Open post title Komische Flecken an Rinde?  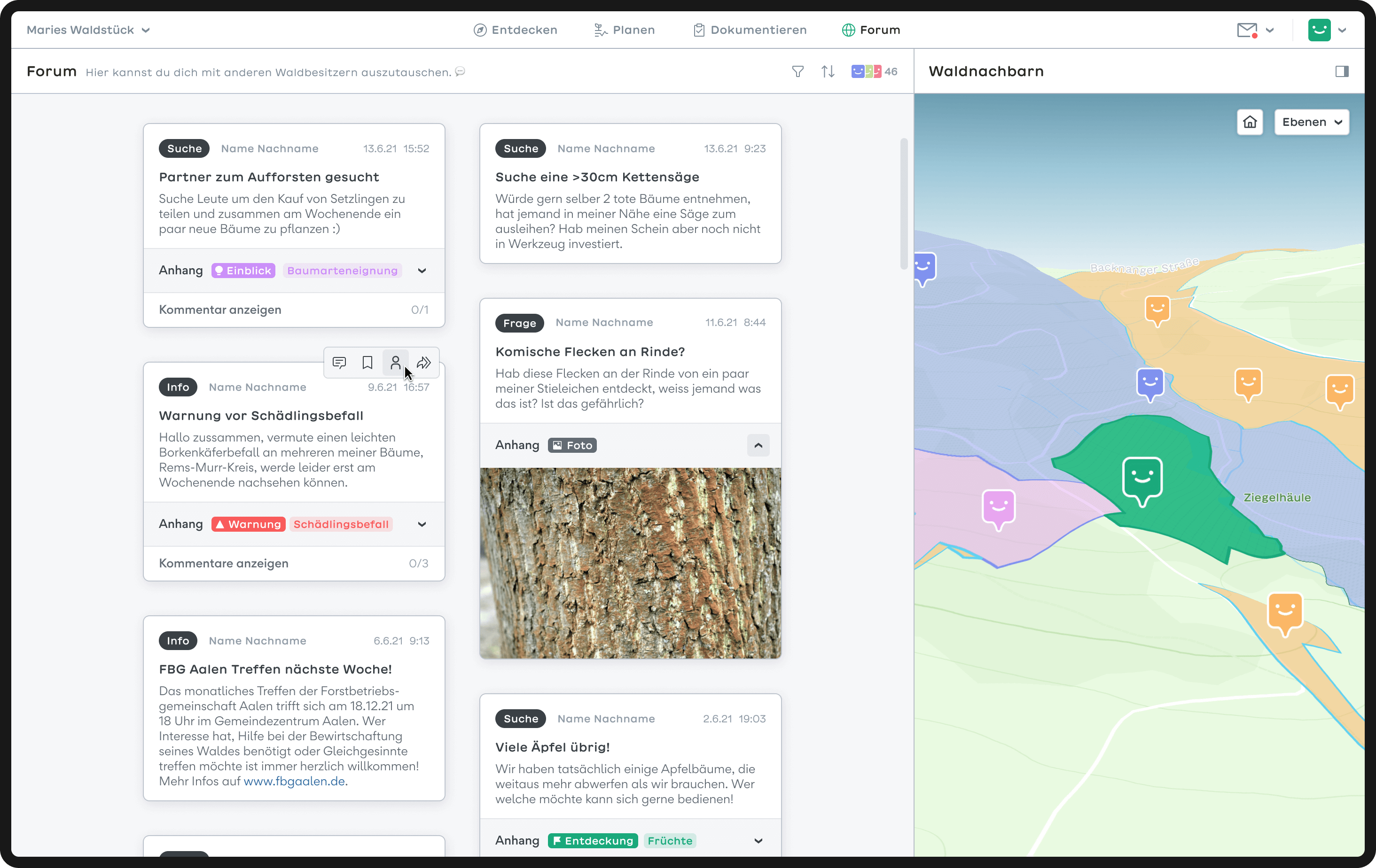pos(590,352)
